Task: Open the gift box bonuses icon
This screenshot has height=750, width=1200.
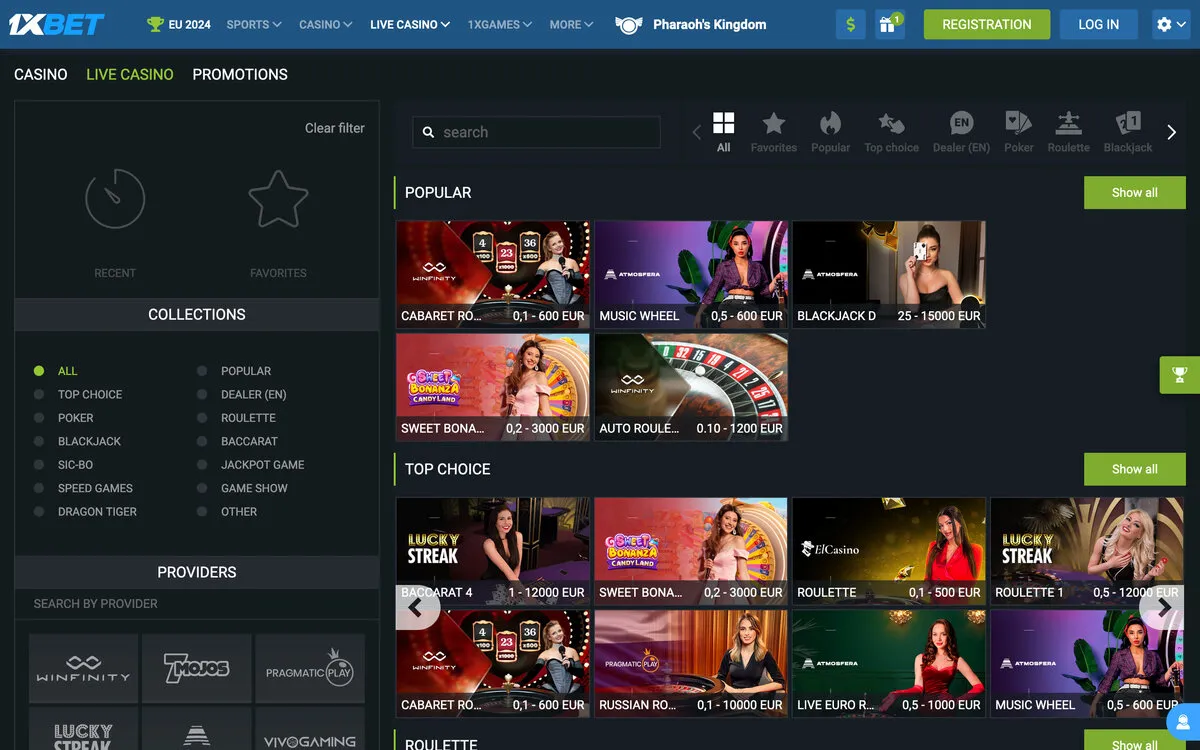Action: tap(888, 25)
